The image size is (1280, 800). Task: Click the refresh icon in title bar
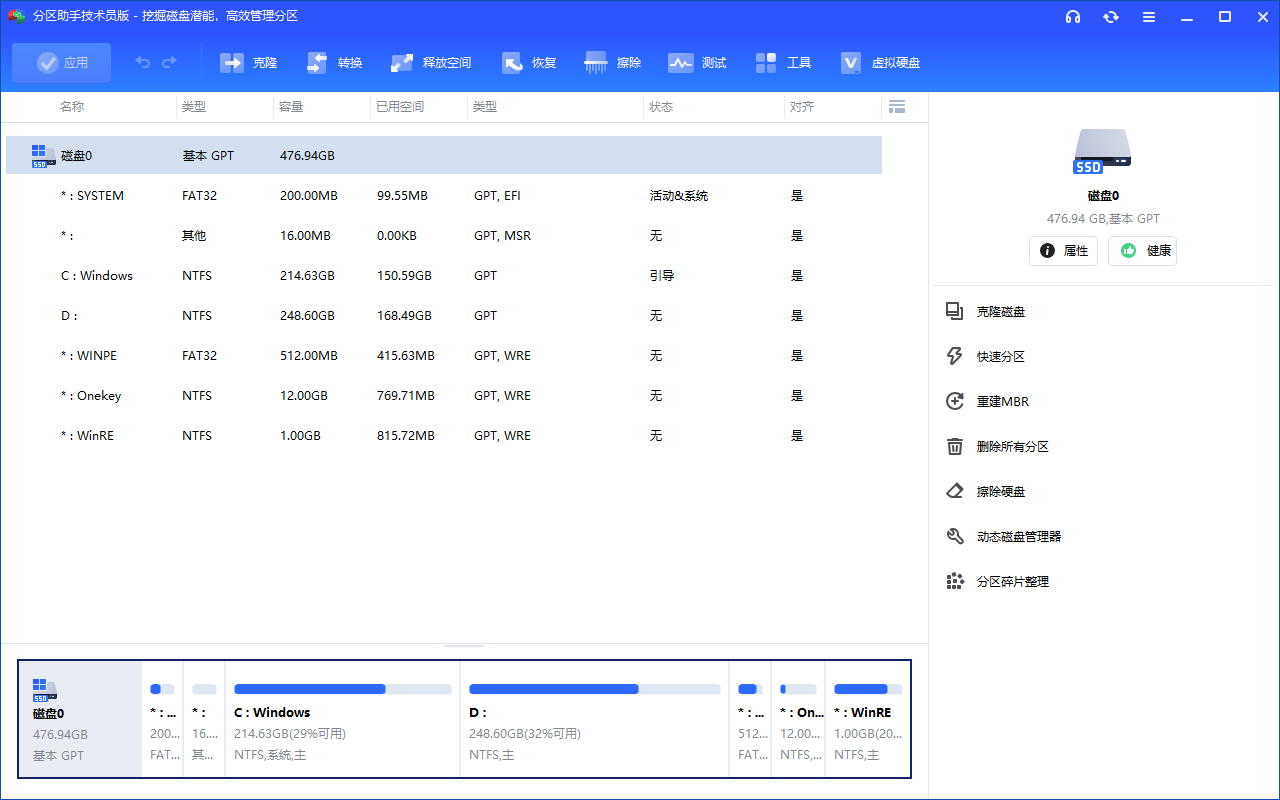1111,17
